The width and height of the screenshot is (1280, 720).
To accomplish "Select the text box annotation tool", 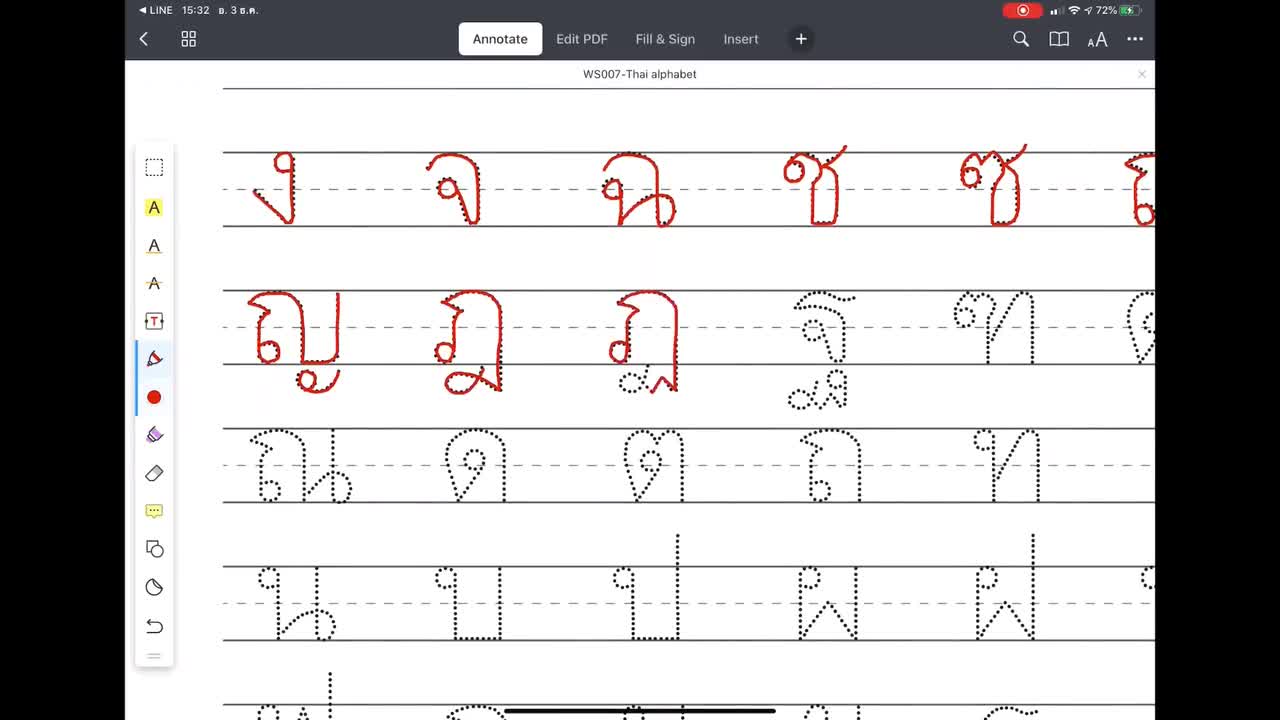I will pos(154,321).
